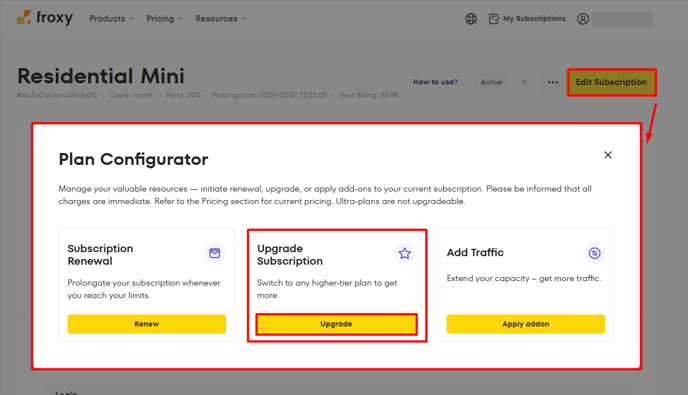Screen dimensions: 688x395
Task: Close the Plan Configurator dialog
Action: (x=608, y=155)
